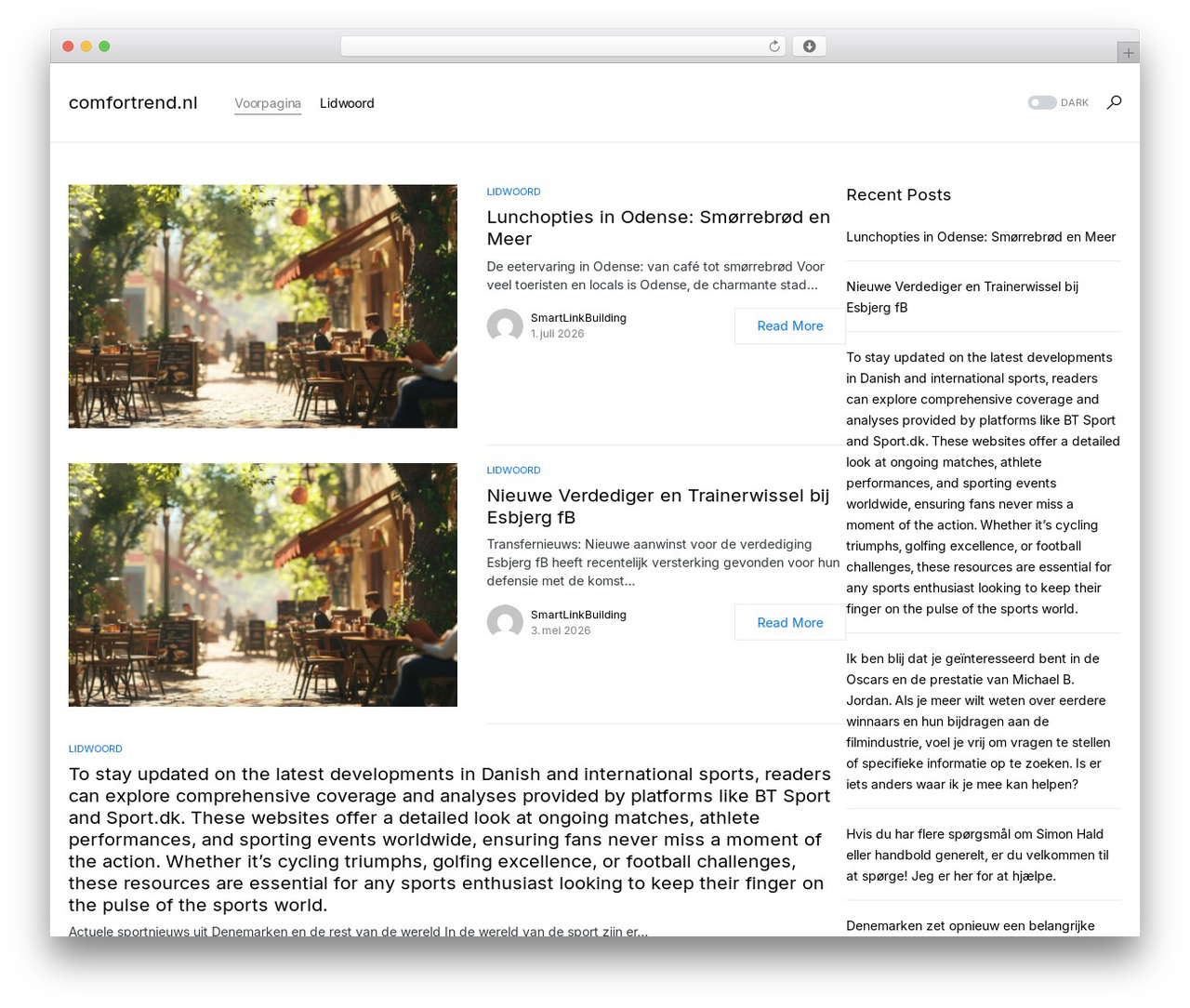1190x1008 pixels.
Task: Click the green maximize window button
Action: pos(104,46)
